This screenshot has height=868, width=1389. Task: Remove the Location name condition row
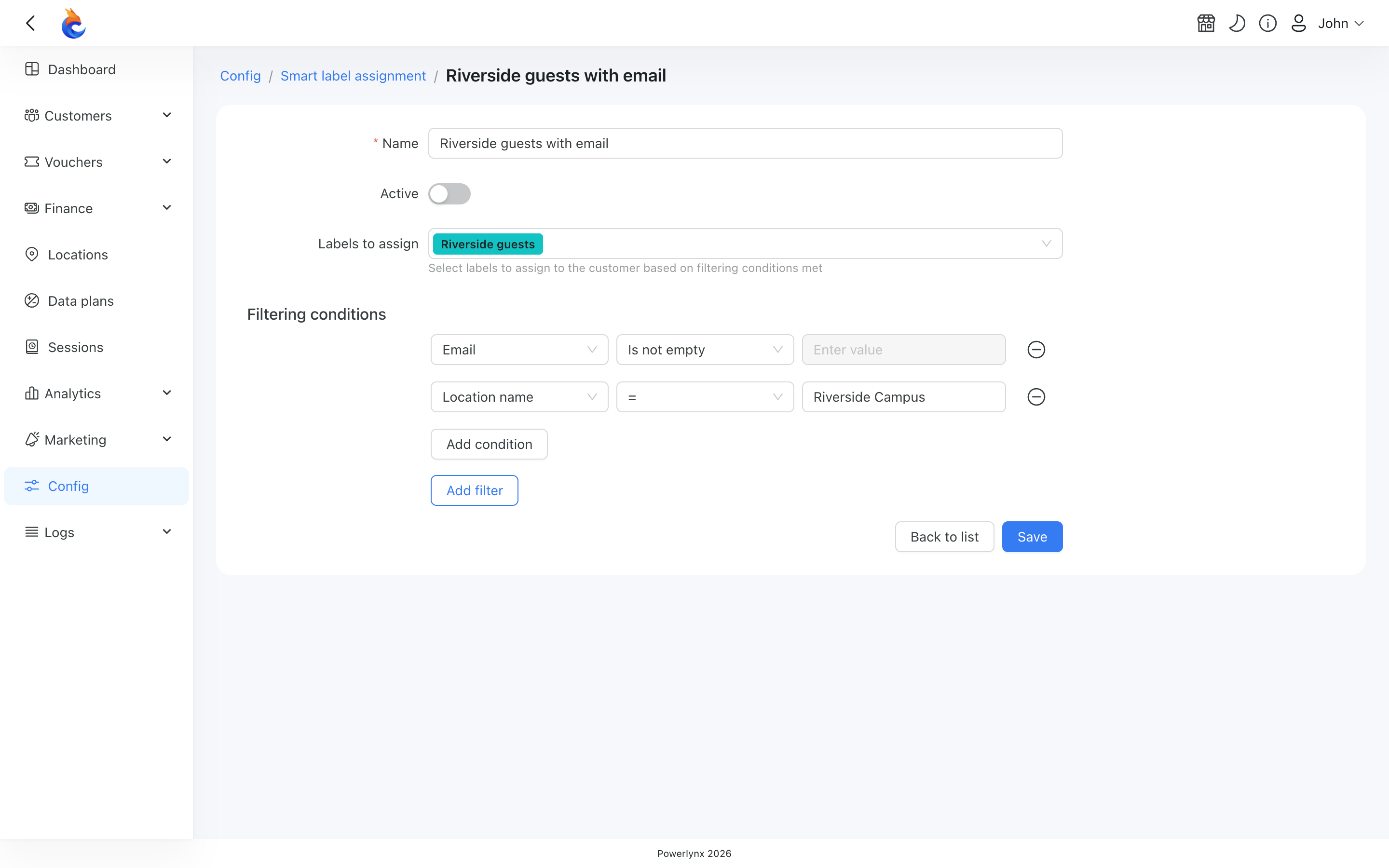(1036, 397)
